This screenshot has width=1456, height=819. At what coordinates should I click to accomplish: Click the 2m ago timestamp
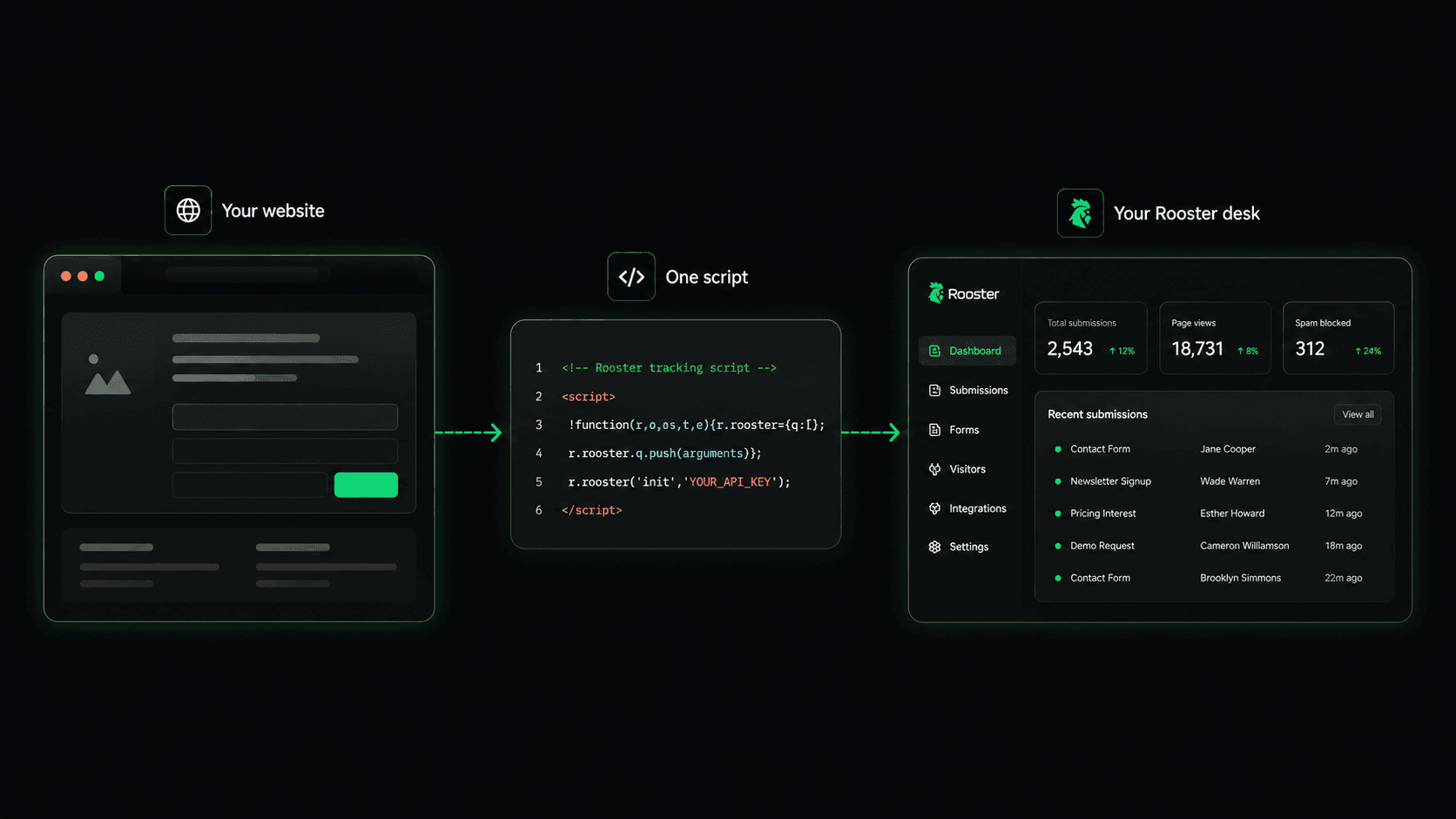1341,449
